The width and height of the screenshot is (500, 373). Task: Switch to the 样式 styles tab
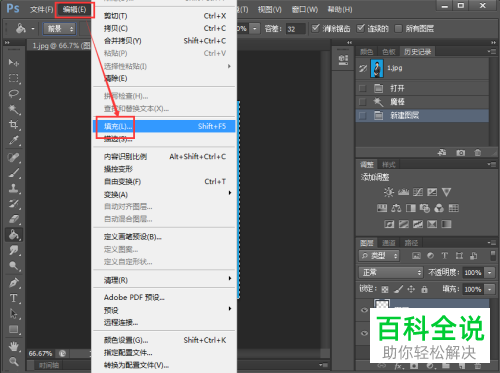[389, 164]
